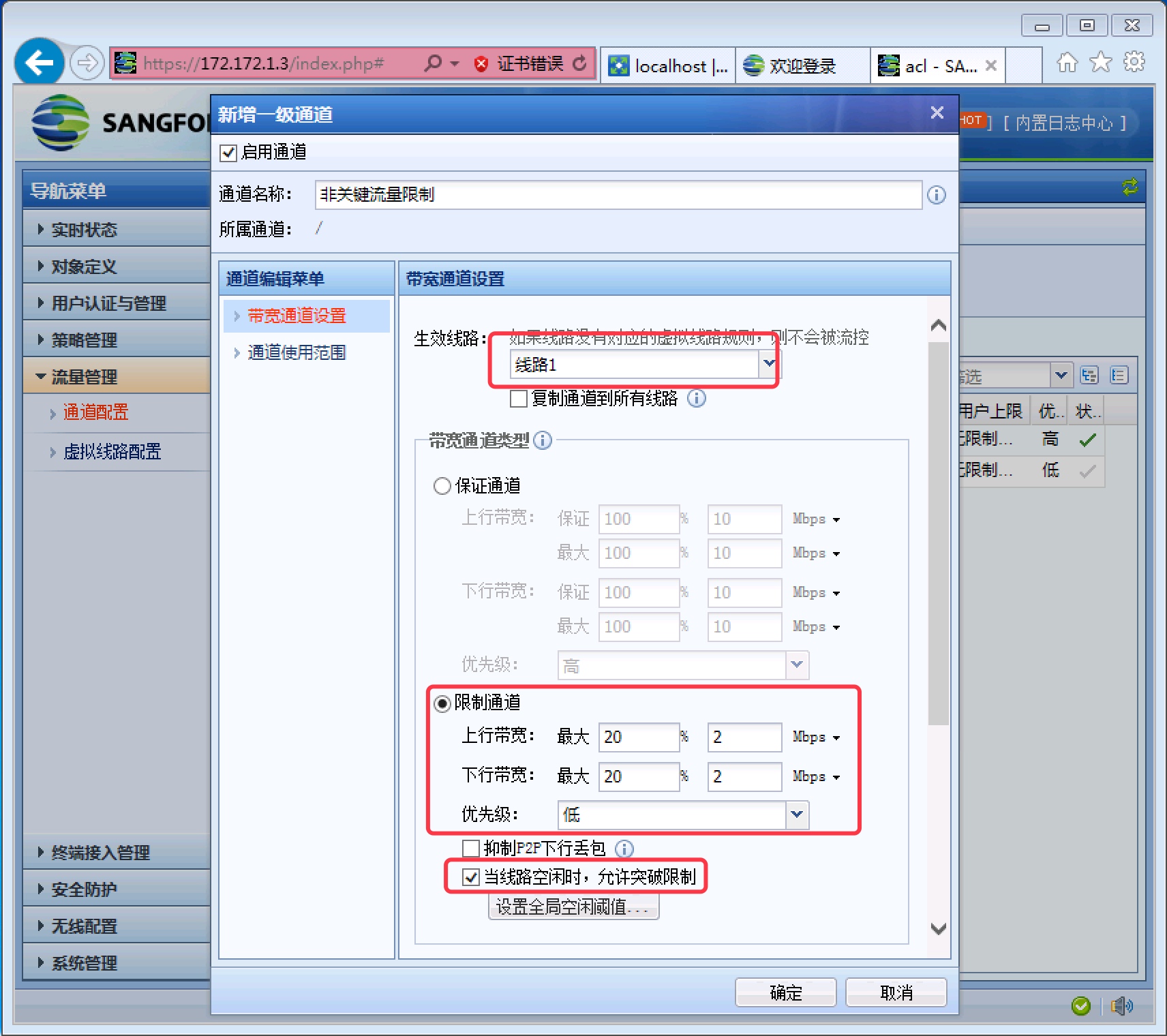Collapse the 流量管理 navigation menu
1167x1036 pixels.
click(117, 376)
